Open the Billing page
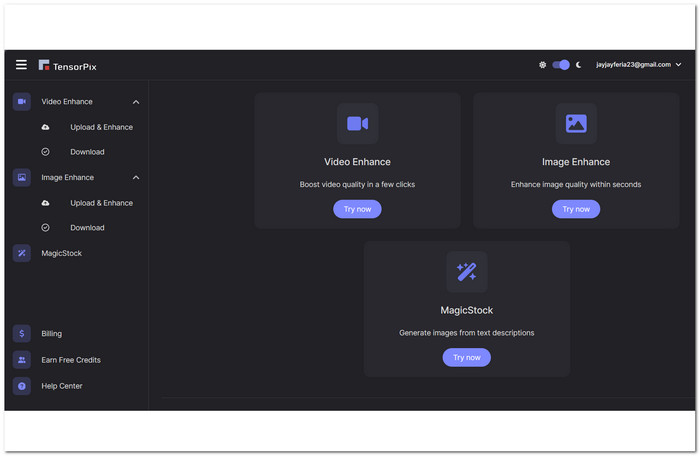 point(52,334)
